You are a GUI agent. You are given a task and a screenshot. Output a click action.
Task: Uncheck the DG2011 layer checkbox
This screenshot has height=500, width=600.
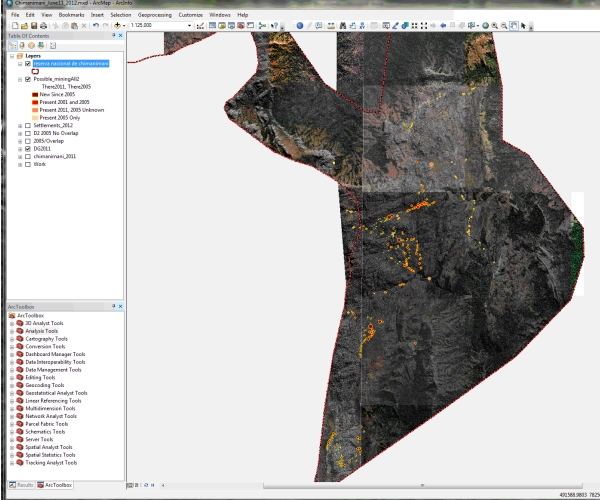click(x=27, y=148)
